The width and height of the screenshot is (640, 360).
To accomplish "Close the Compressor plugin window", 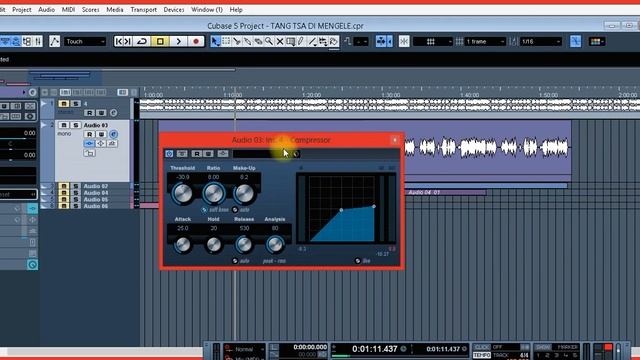I will point(395,140).
